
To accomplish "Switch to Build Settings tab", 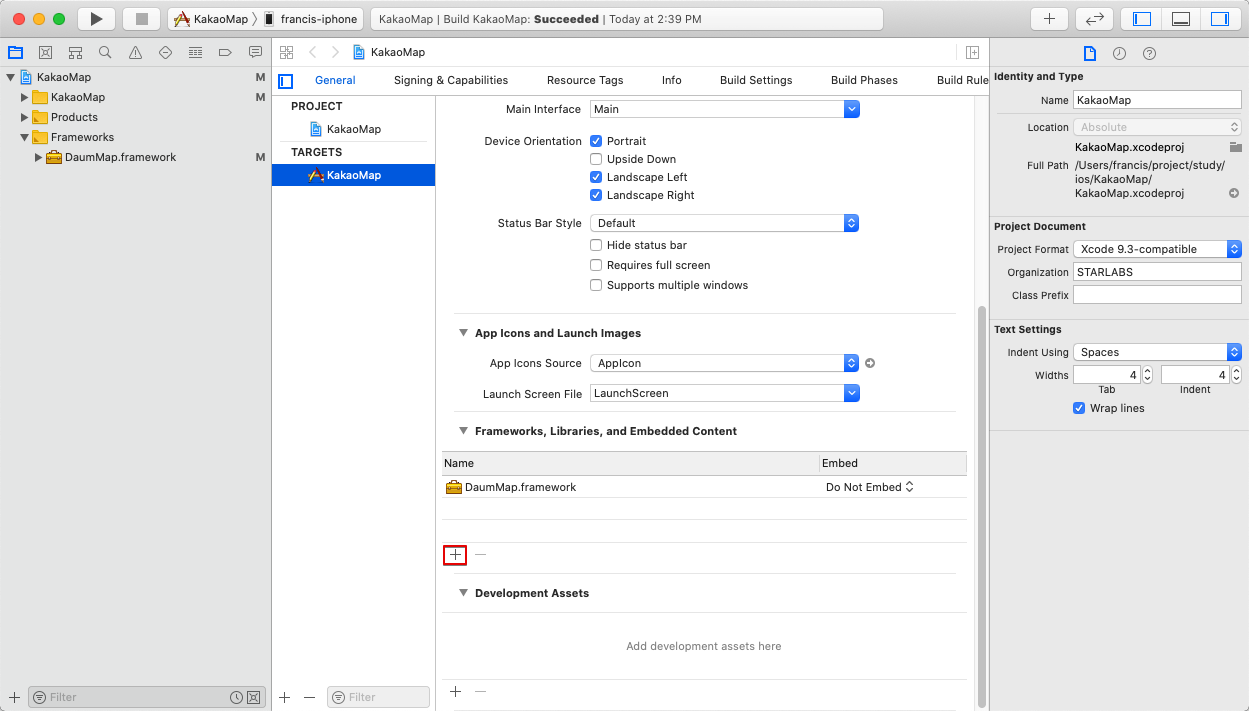I will [x=756, y=80].
